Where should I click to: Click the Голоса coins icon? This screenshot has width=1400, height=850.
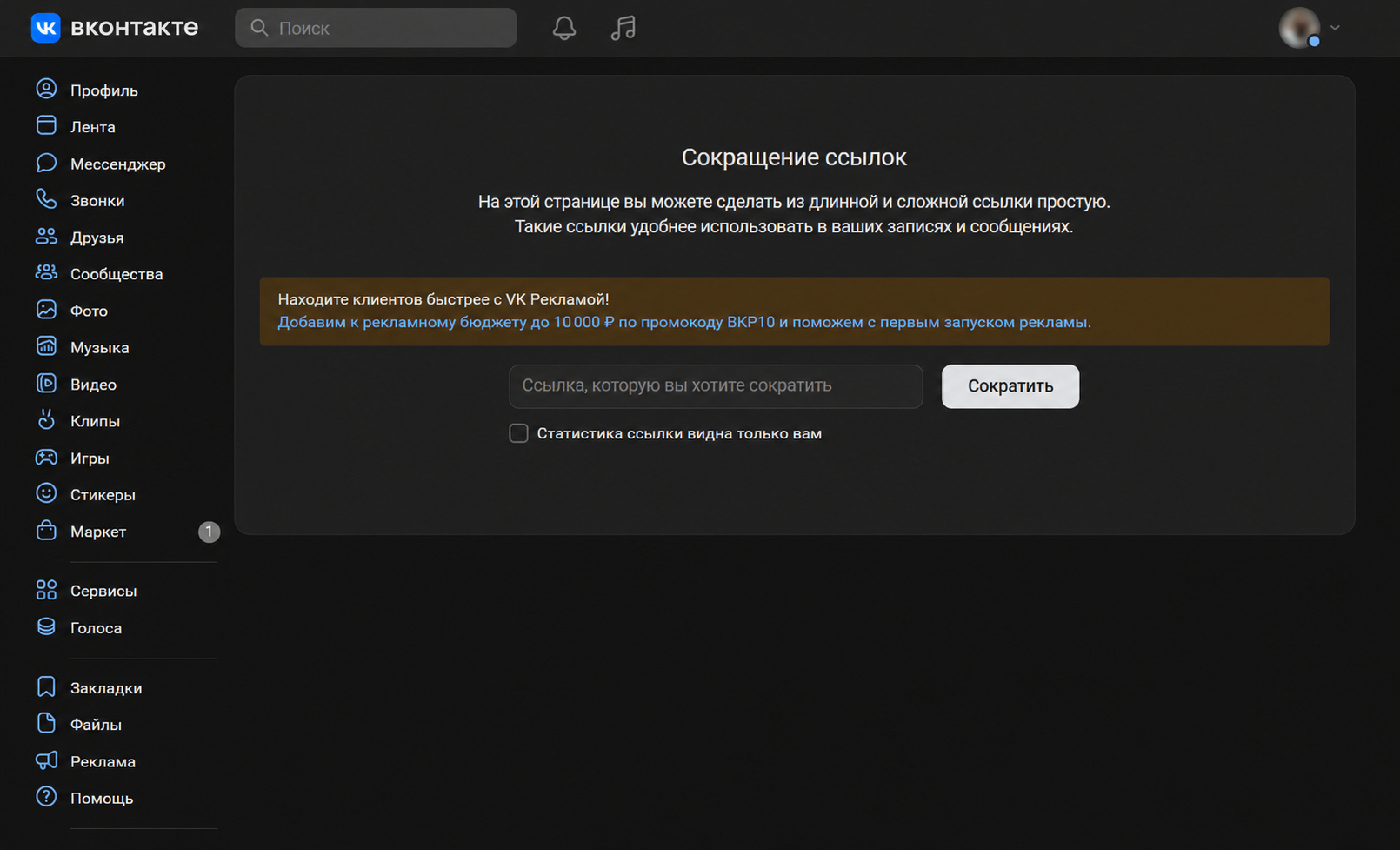[x=46, y=627]
